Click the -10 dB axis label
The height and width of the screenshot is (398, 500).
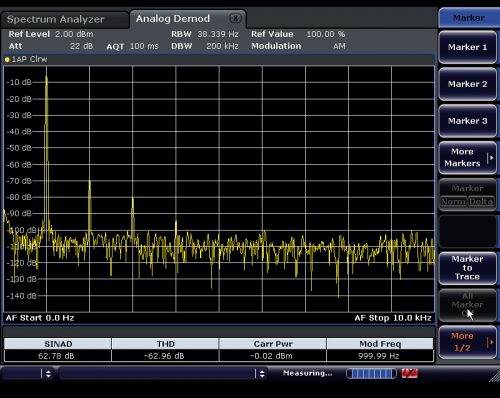pos(19,82)
